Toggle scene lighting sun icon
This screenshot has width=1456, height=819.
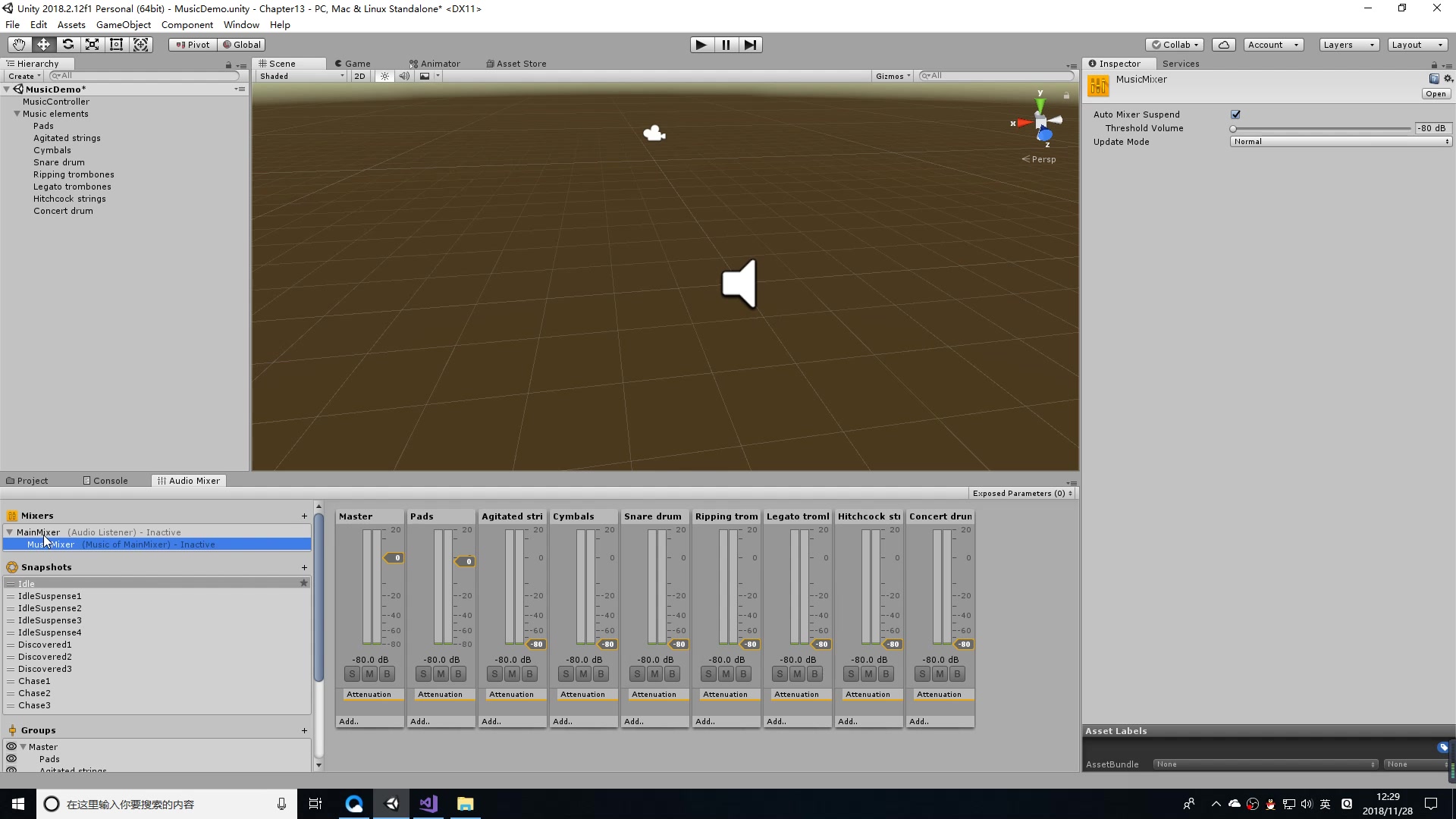point(384,76)
